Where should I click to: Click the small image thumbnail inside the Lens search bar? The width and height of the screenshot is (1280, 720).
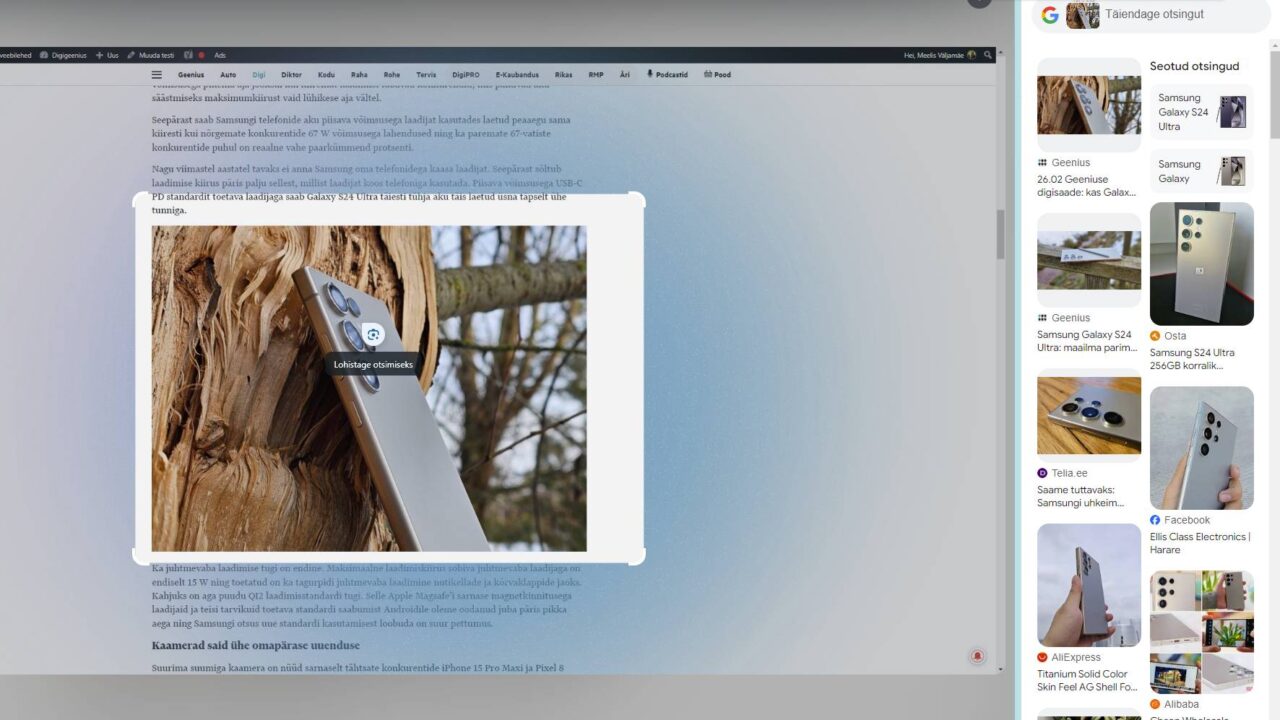click(1083, 15)
